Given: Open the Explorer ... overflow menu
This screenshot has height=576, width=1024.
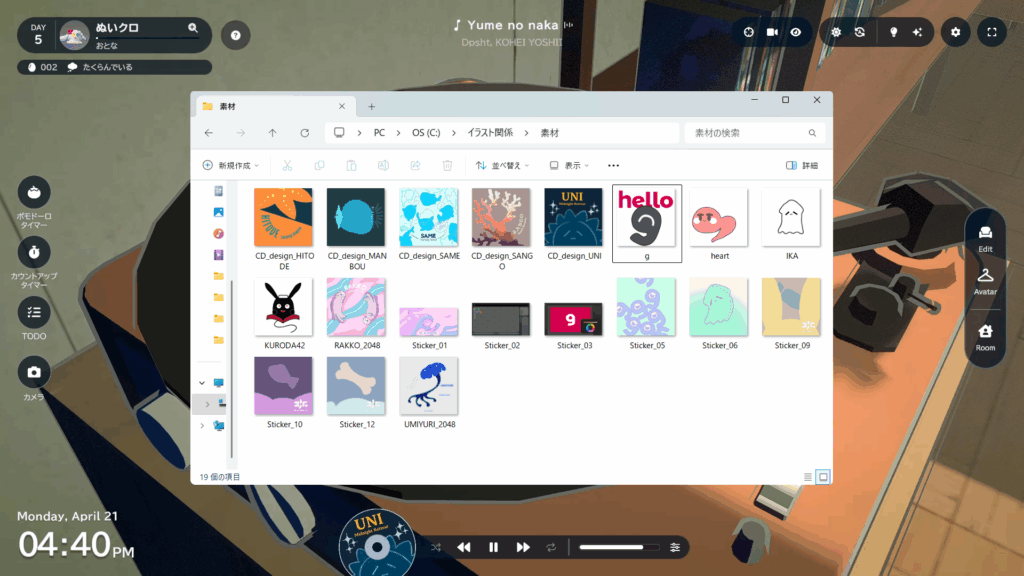Looking at the screenshot, I should (613, 165).
